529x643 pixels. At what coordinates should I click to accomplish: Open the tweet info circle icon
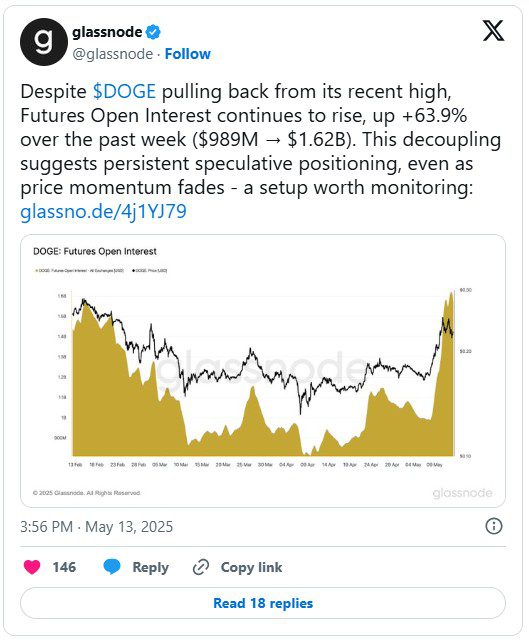pos(494,526)
